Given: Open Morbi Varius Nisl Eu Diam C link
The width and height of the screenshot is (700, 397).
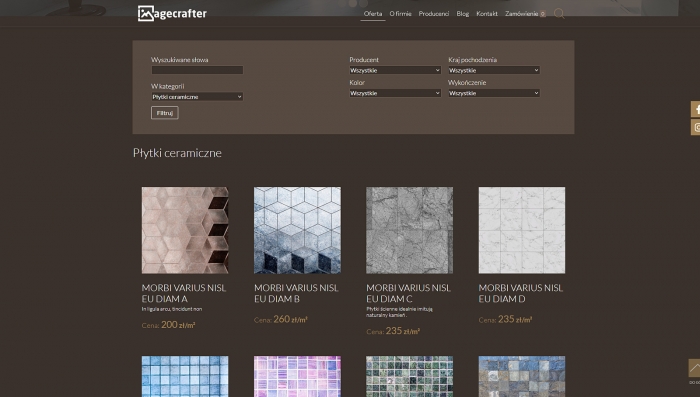Looking at the screenshot, I should [408, 293].
